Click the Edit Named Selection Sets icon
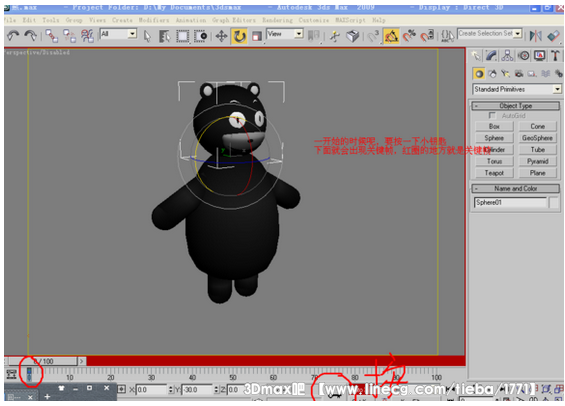Viewport: 565px width, 406px height. pyautogui.click(x=448, y=36)
